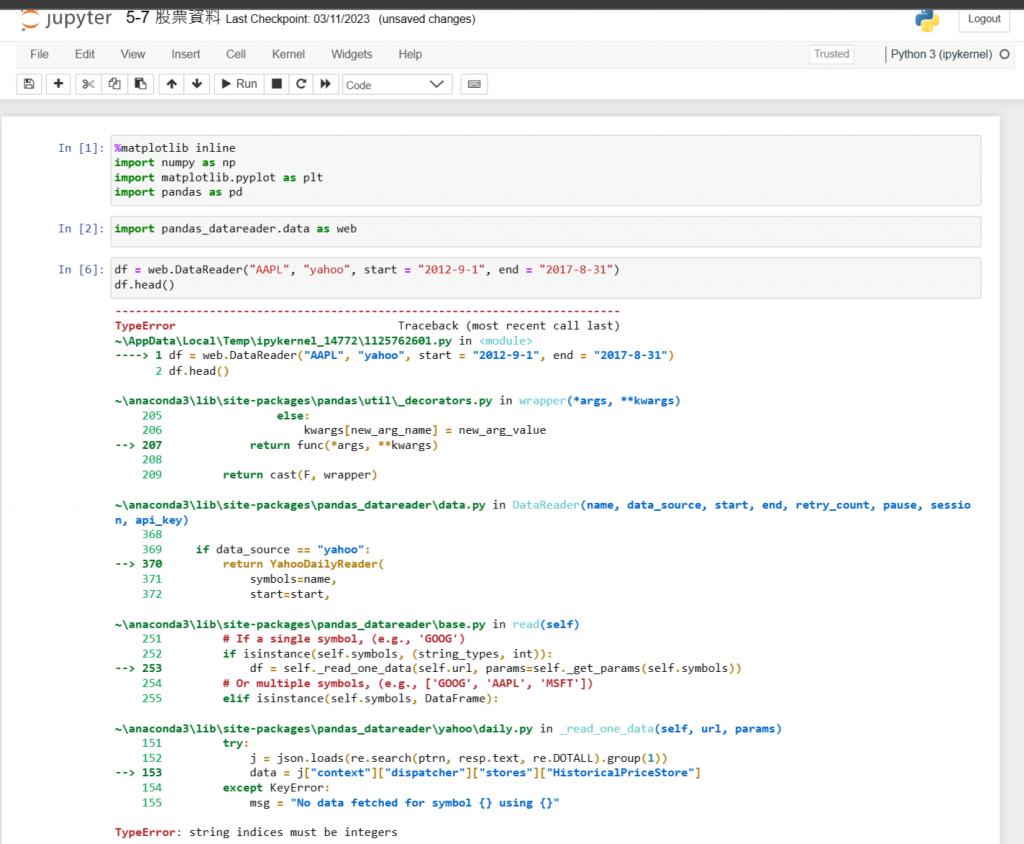Image resolution: width=1024 pixels, height=844 pixels.
Task: Interrupt the kernel with the stop icon
Action: 277,84
